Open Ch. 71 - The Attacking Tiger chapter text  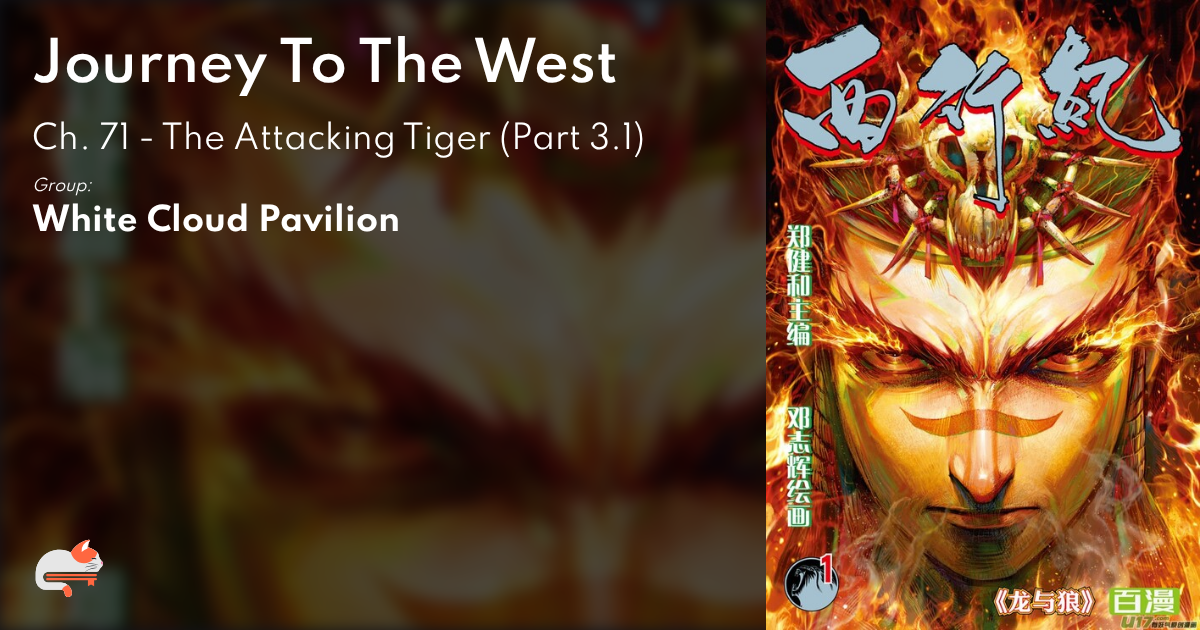337,140
